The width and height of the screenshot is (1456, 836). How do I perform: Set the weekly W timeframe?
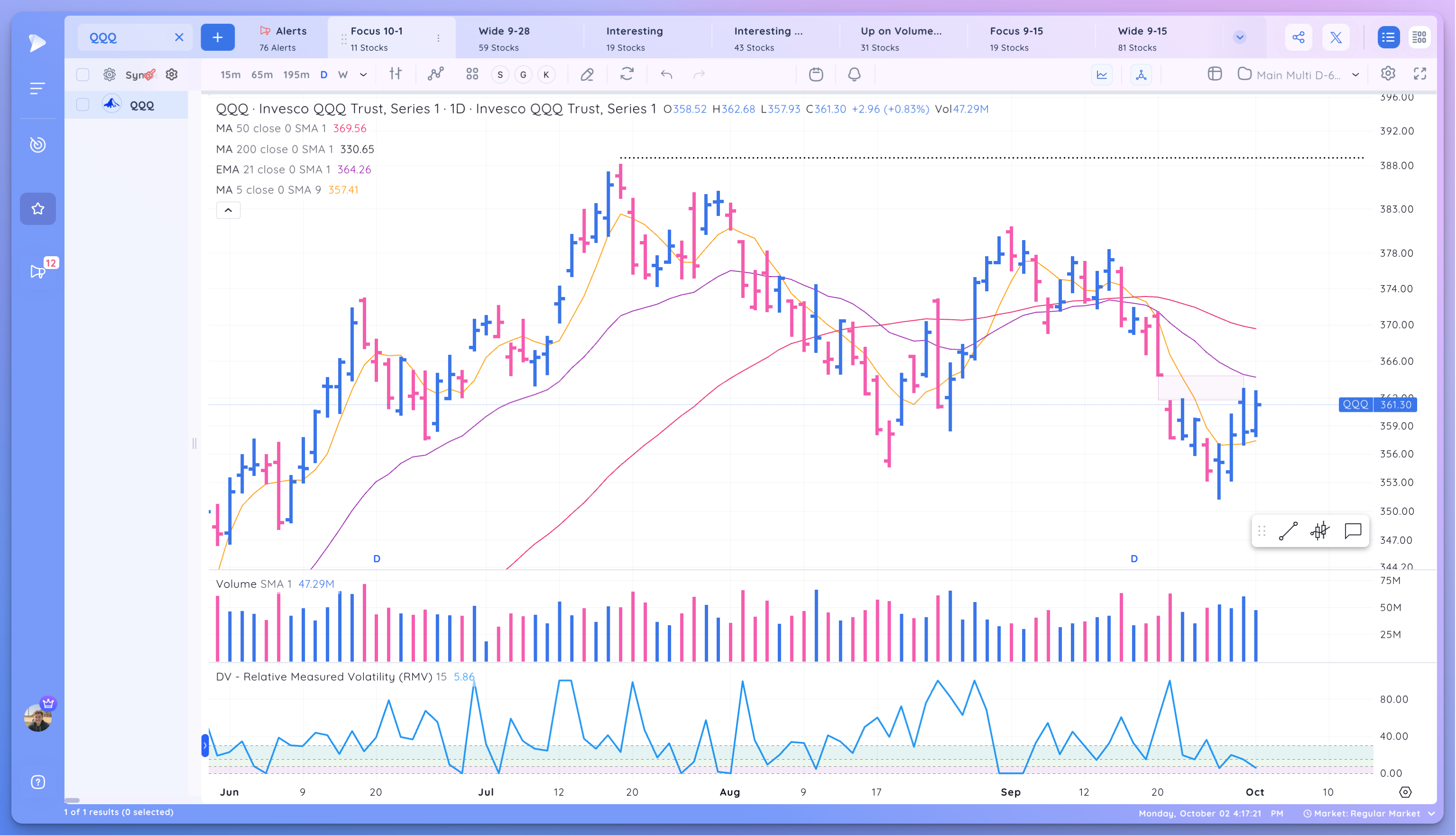(343, 74)
